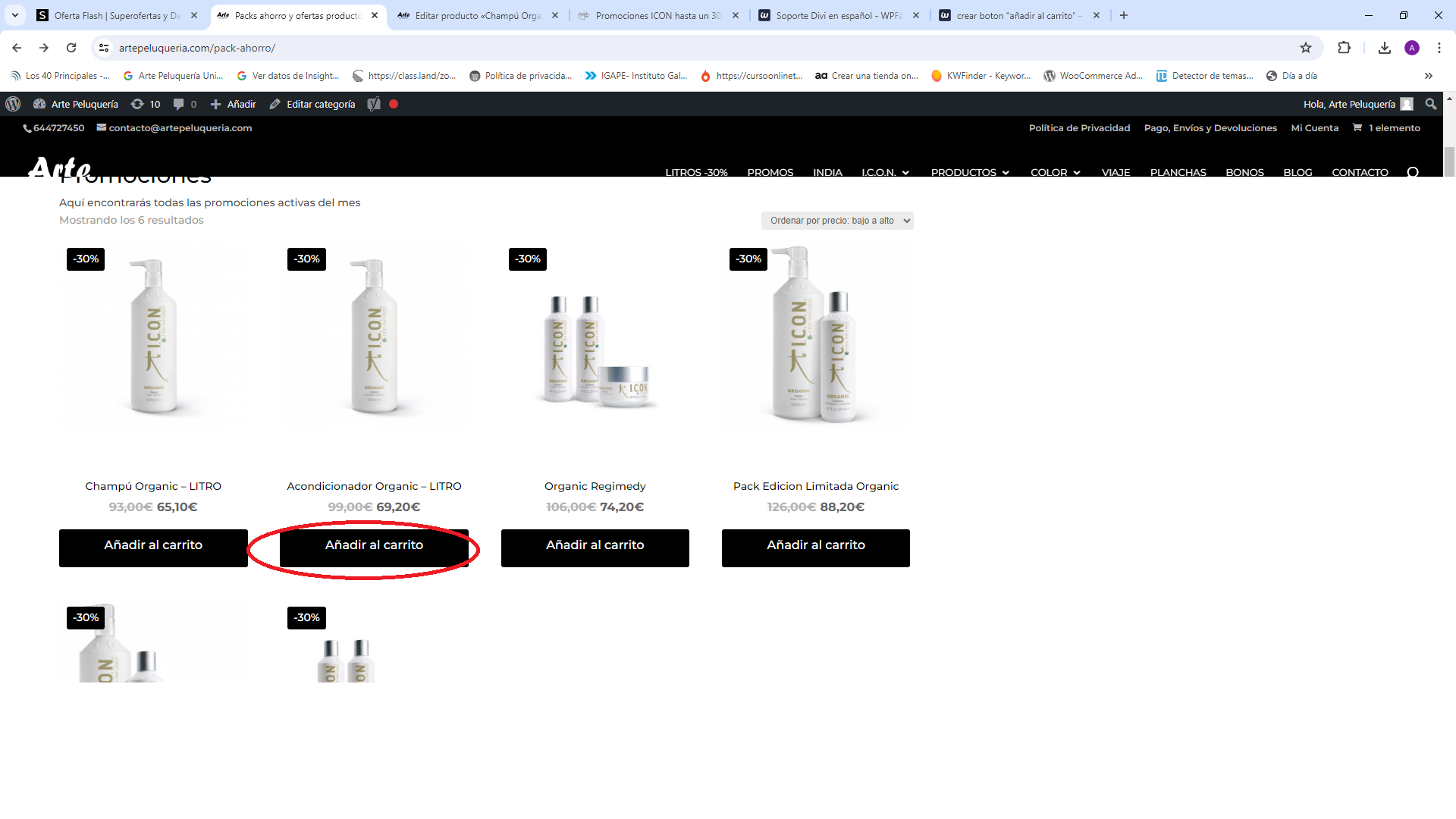Open the browser downloads icon
The width and height of the screenshot is (1456, 819).
1385,48
